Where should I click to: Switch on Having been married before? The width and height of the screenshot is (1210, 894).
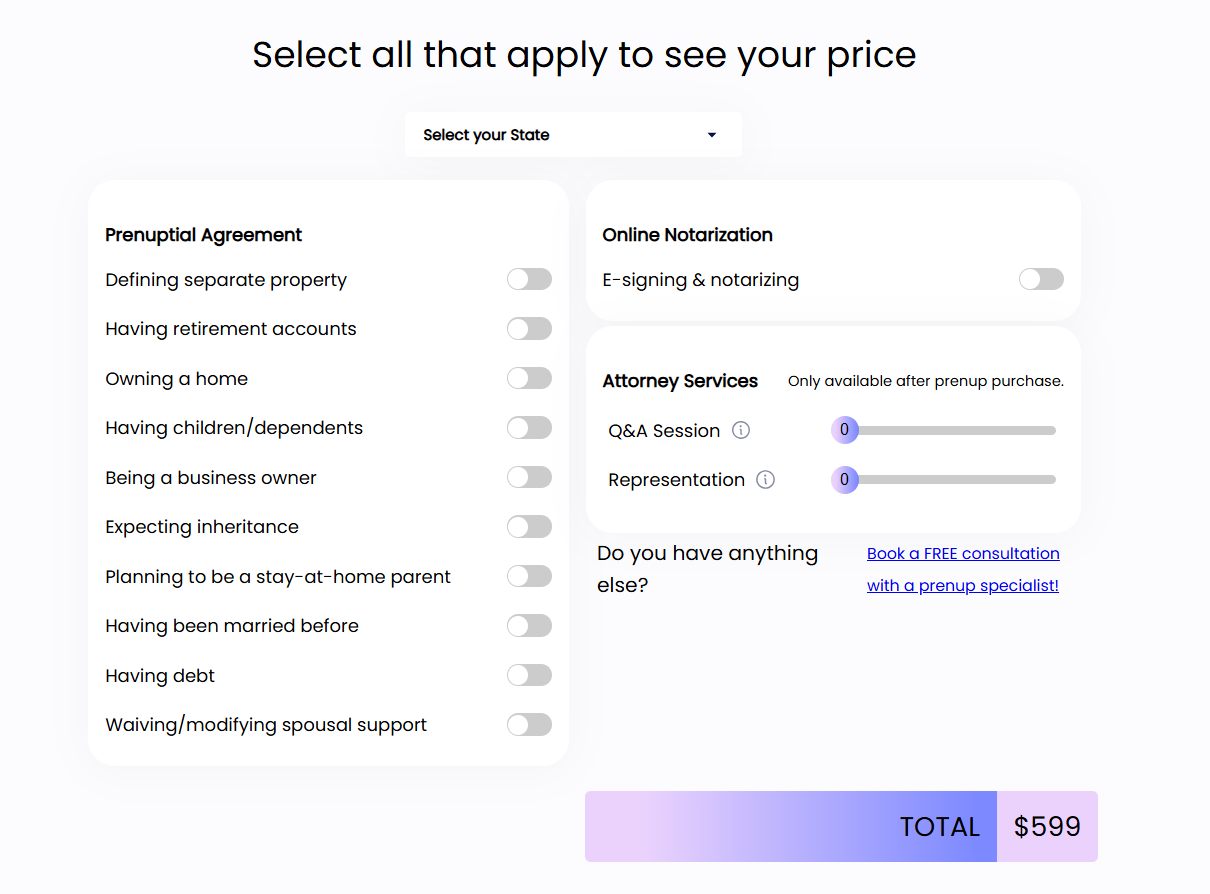[x=529, y=626]
